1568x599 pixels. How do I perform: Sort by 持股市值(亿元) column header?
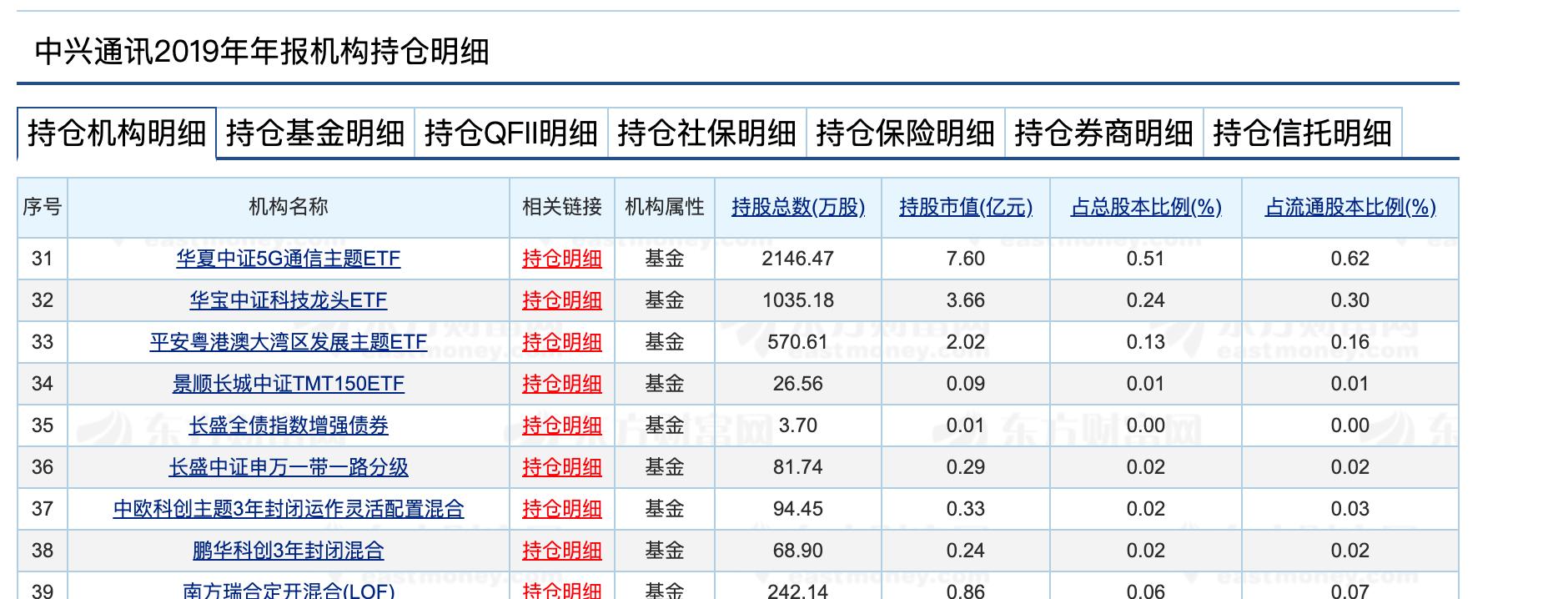pos(966,207)
